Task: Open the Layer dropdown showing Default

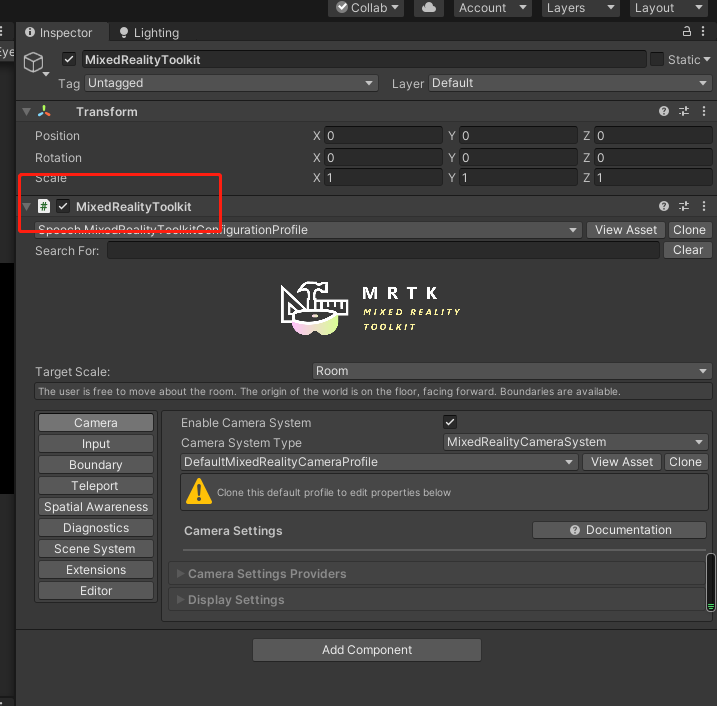Action: tap(570, 83)
